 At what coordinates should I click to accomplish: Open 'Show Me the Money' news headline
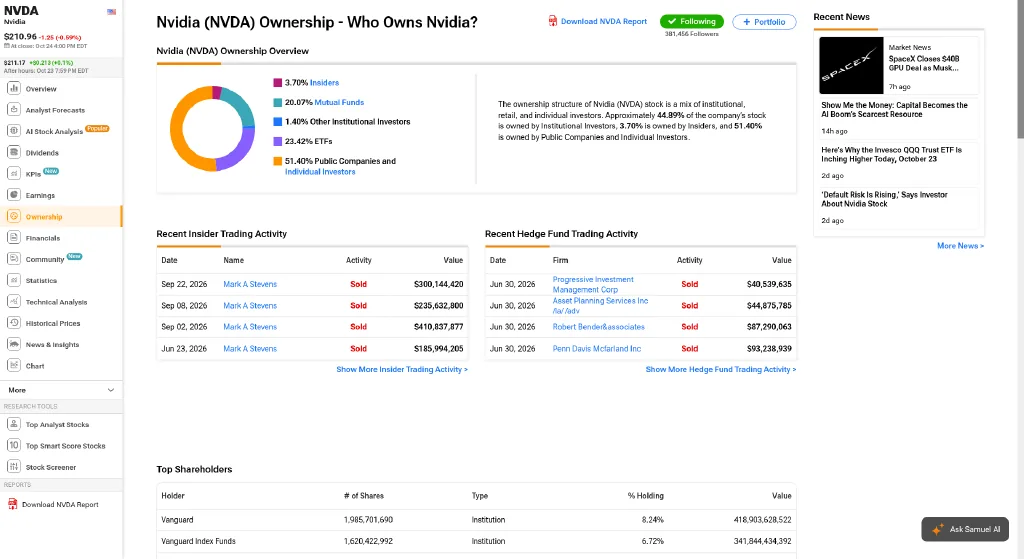[x=894, y=110]
